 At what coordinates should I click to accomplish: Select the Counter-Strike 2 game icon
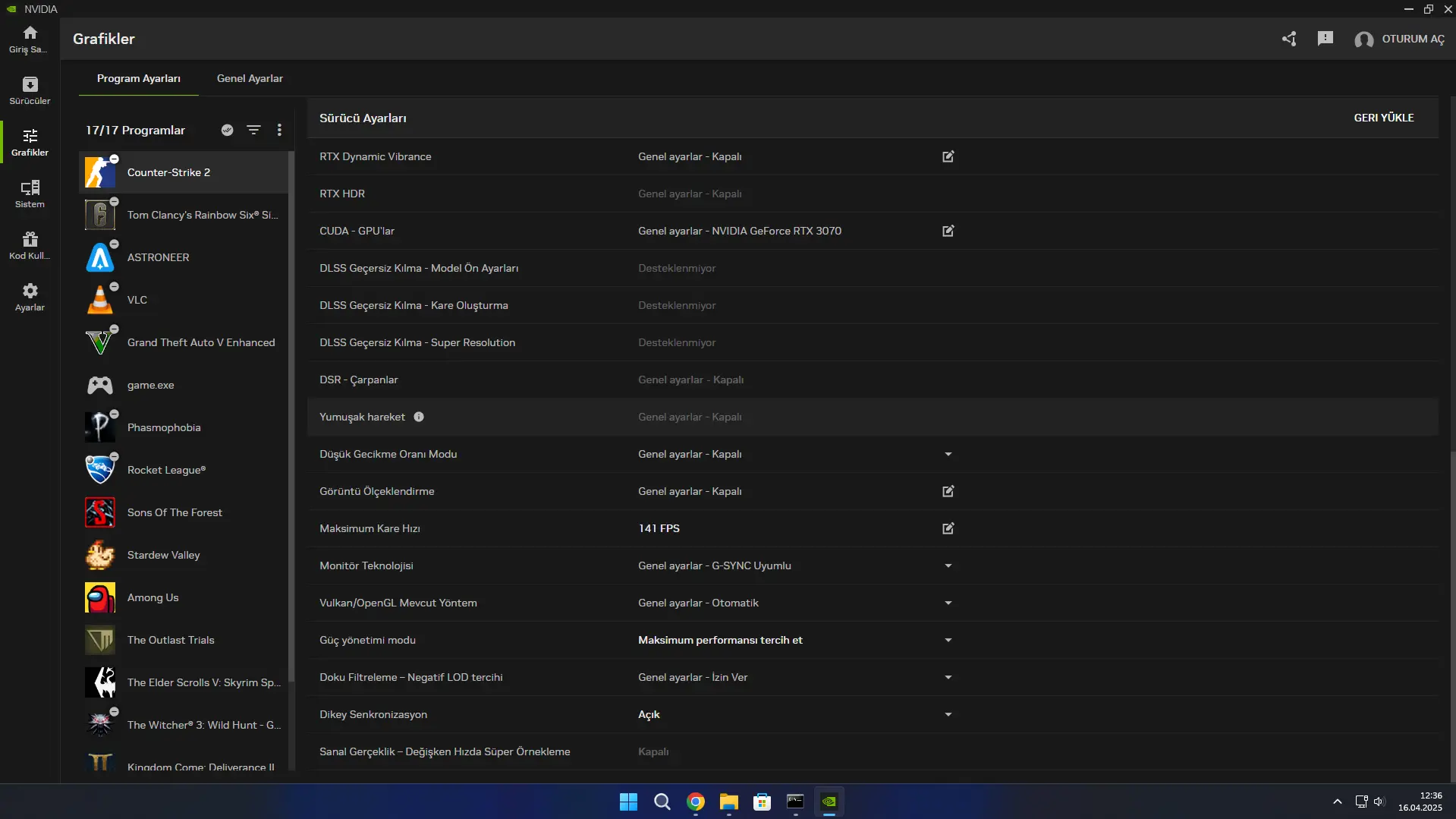click(100, 172)
